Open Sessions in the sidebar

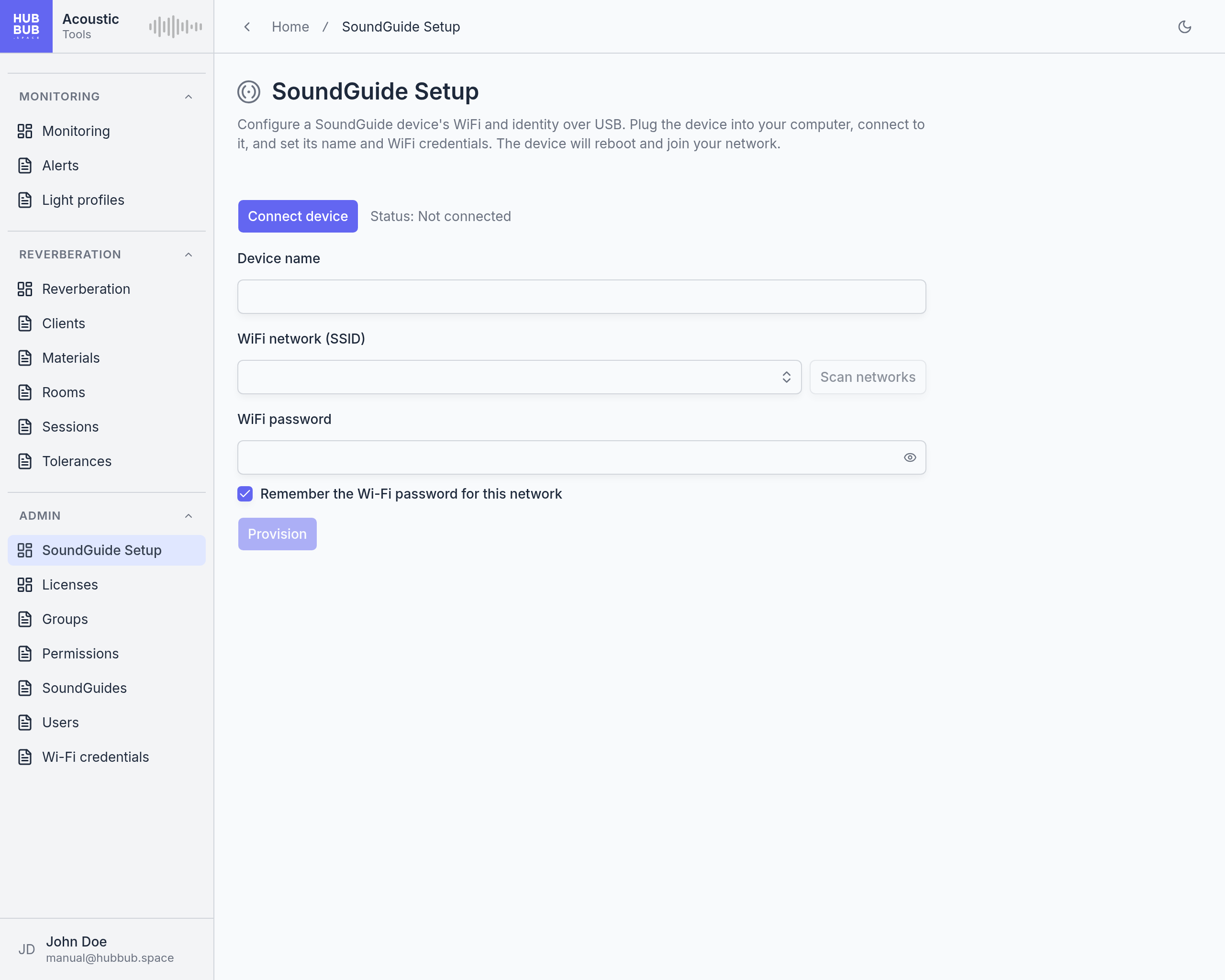(x=107, y=427)
